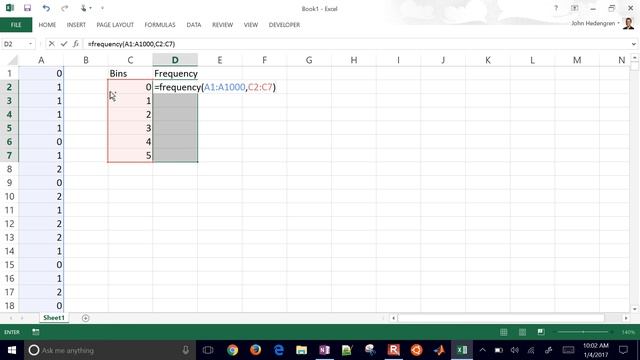Click bin value 3 in cell C5
The image size is (640, 360).
click(130, 128)
